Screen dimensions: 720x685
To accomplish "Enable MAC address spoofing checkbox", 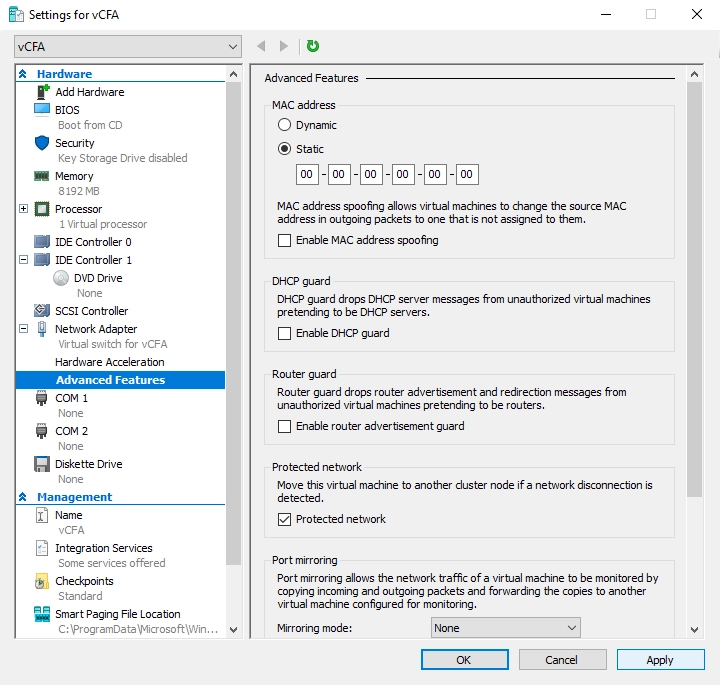I will point(284,240).
